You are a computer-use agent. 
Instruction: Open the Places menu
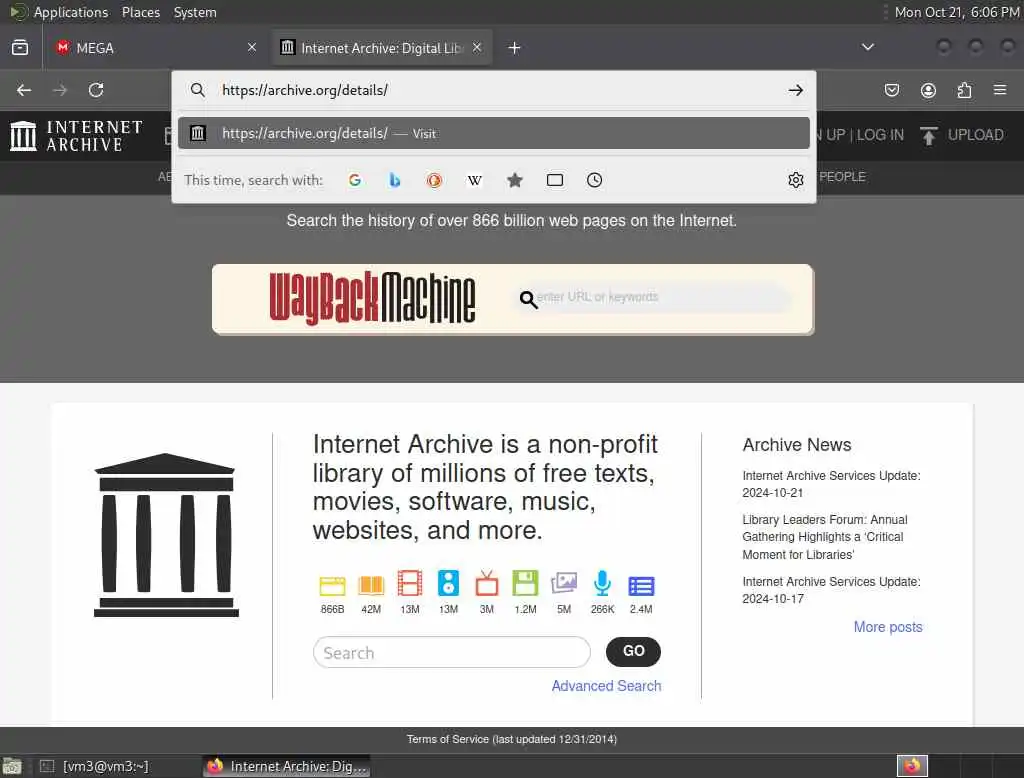pyautogui.click(x=140, y=12)
